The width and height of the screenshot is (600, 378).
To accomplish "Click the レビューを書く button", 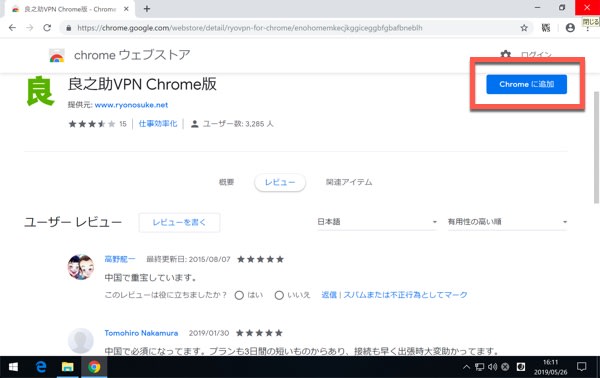I will point(179,223).
